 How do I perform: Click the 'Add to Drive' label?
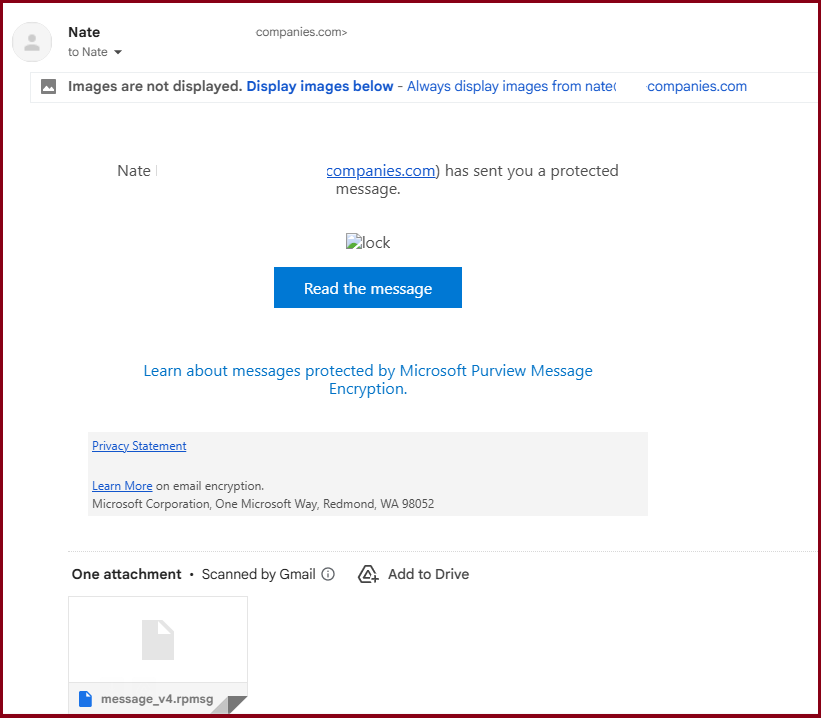click(x=428, y=574)
